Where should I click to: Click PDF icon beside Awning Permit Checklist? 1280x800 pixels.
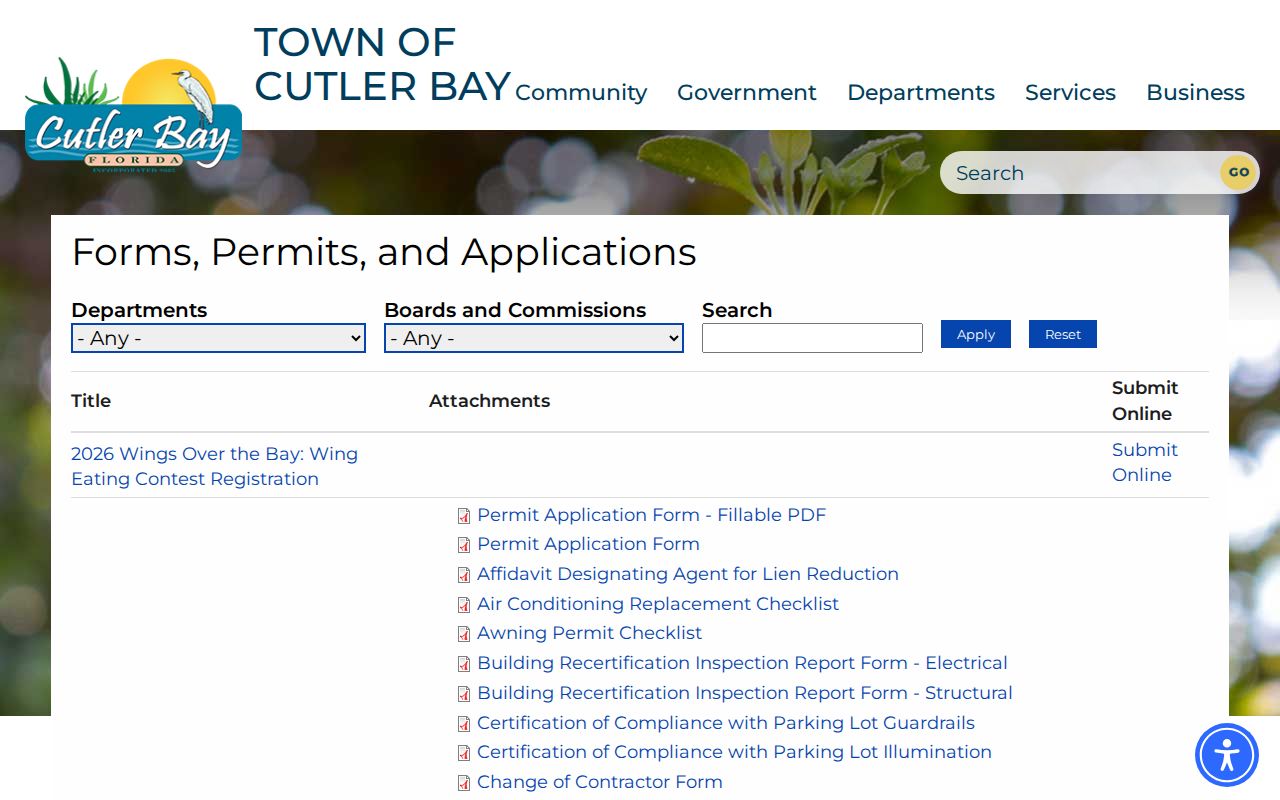tap(464, 634)
